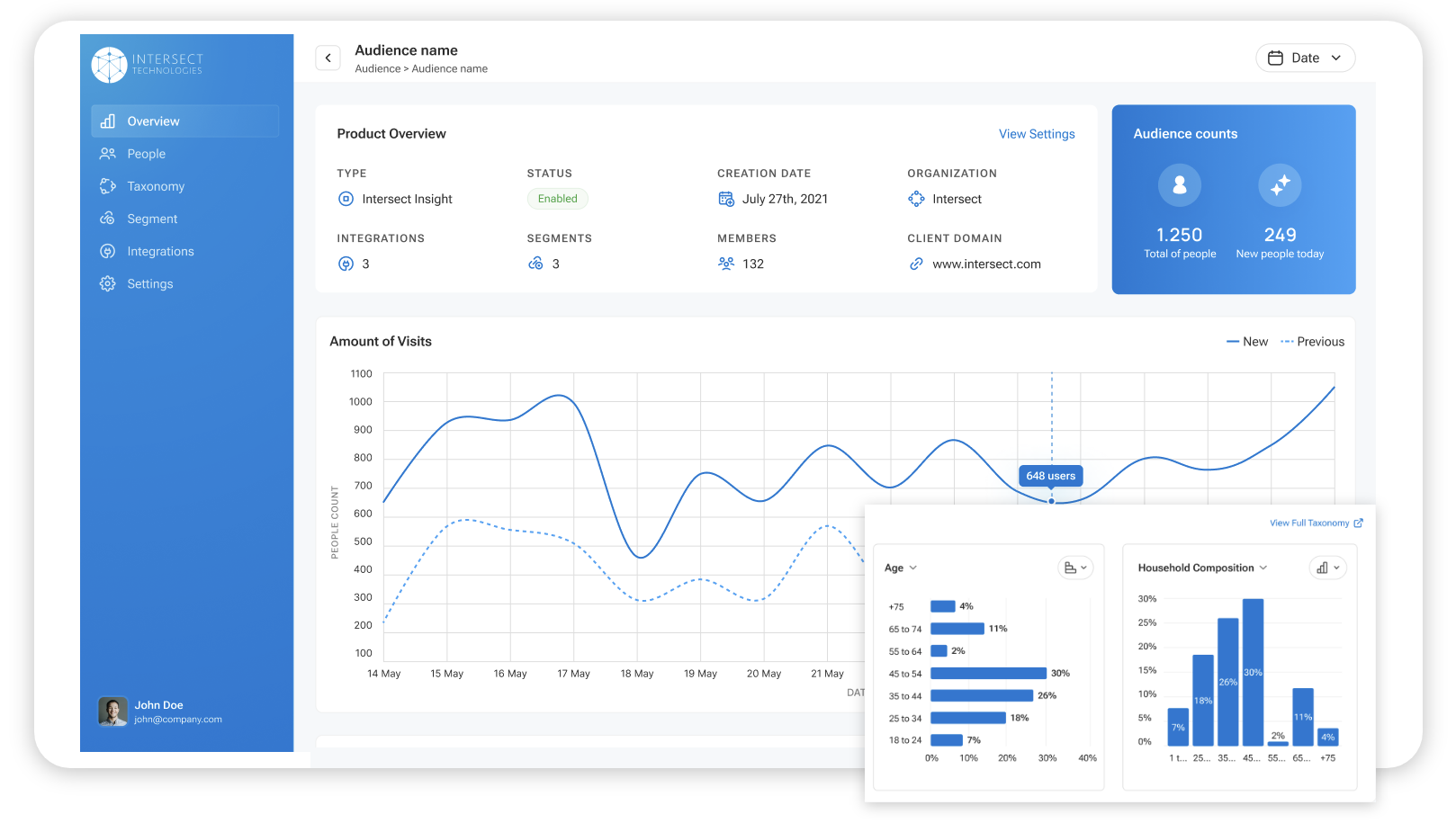Click the Integrations plug icon in sidebar
The height and width of the screenshot is (832, 1456).
point(108,251)
